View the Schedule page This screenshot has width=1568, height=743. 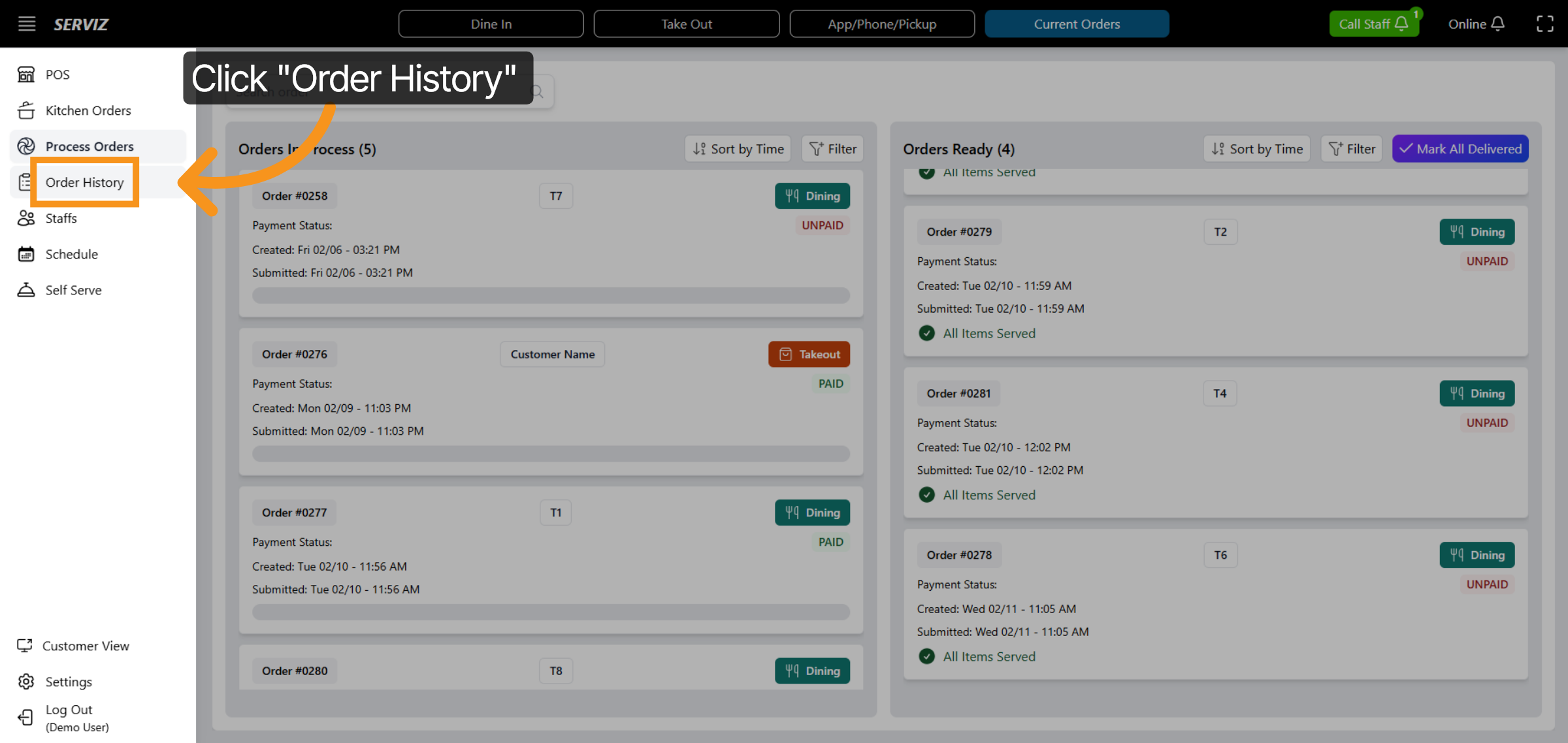pyautogui.click(x=72, y=254)
